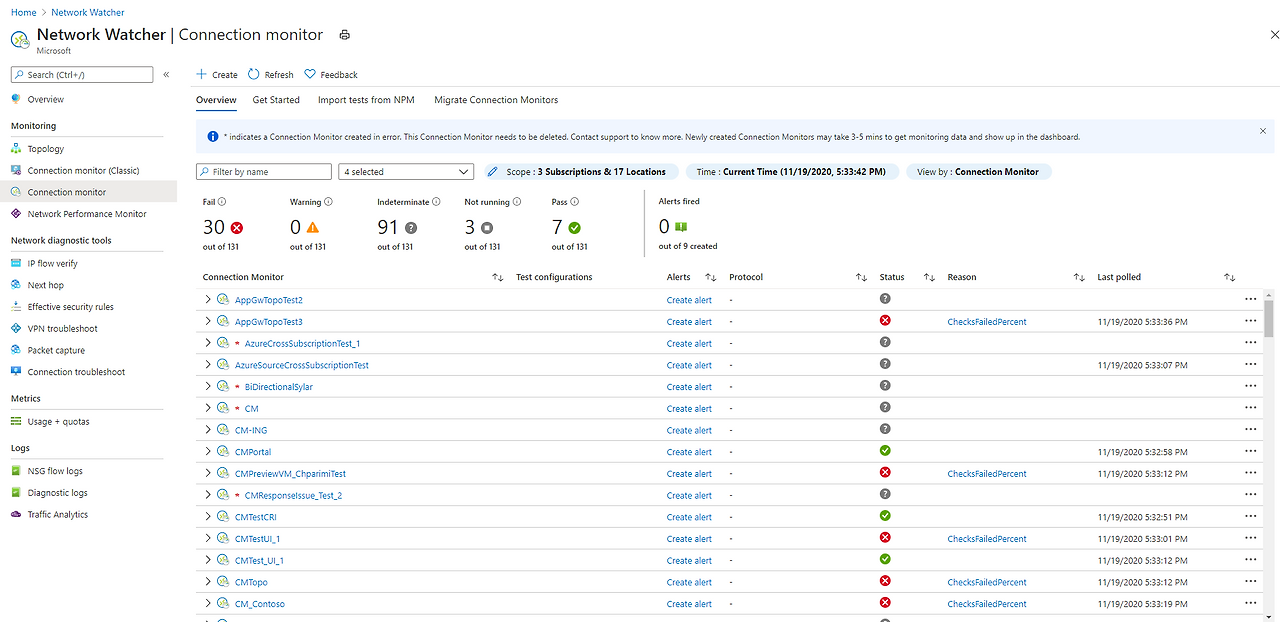This screenshot has height=622, width=1280.
Task: Open NSG flow logs
Action: pos(55,471)
